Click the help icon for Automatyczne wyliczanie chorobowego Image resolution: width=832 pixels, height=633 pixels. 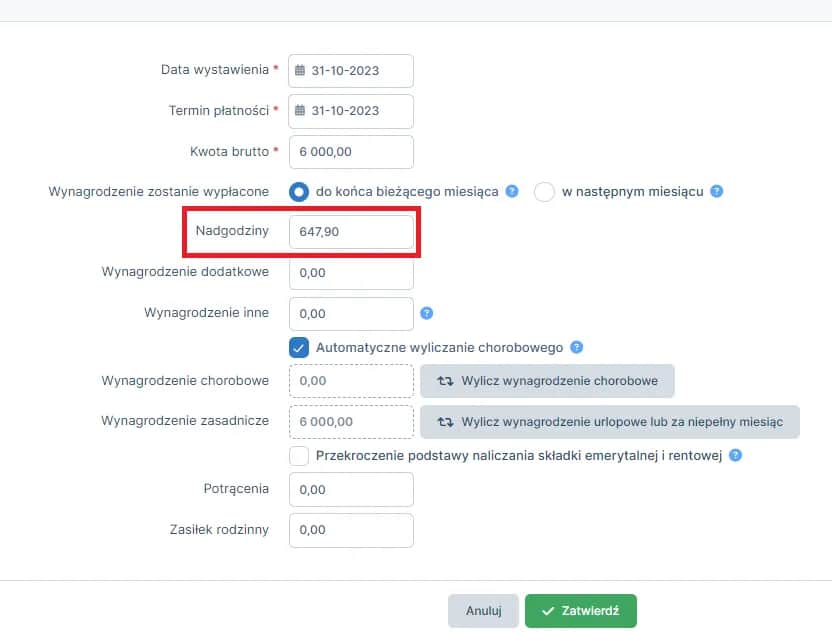[576, 348]
